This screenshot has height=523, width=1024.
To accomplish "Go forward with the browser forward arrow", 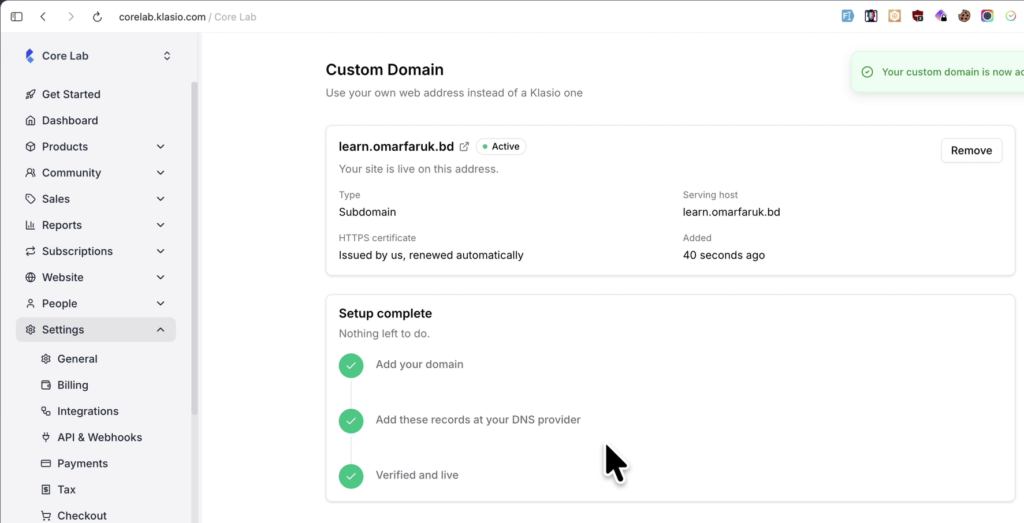I will tap(71, 17).
